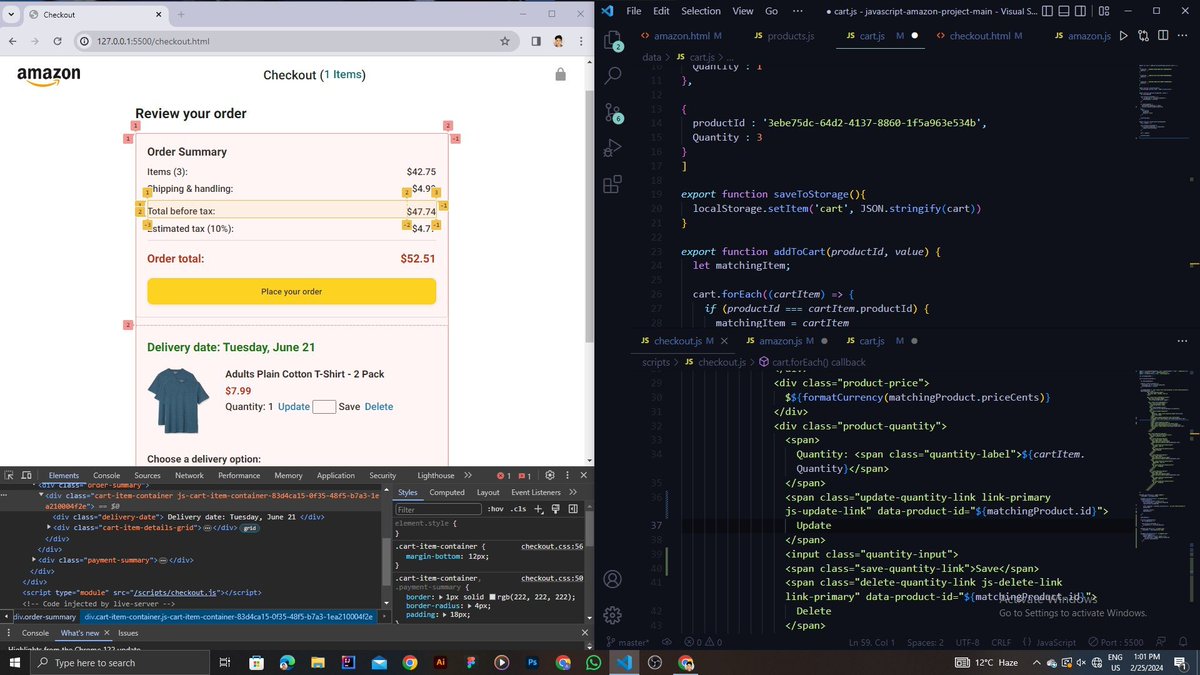Viewport: 1200px width, 675px height.
Task: Switch to the products.js editor tab
Action: click(x=783, y=36)
